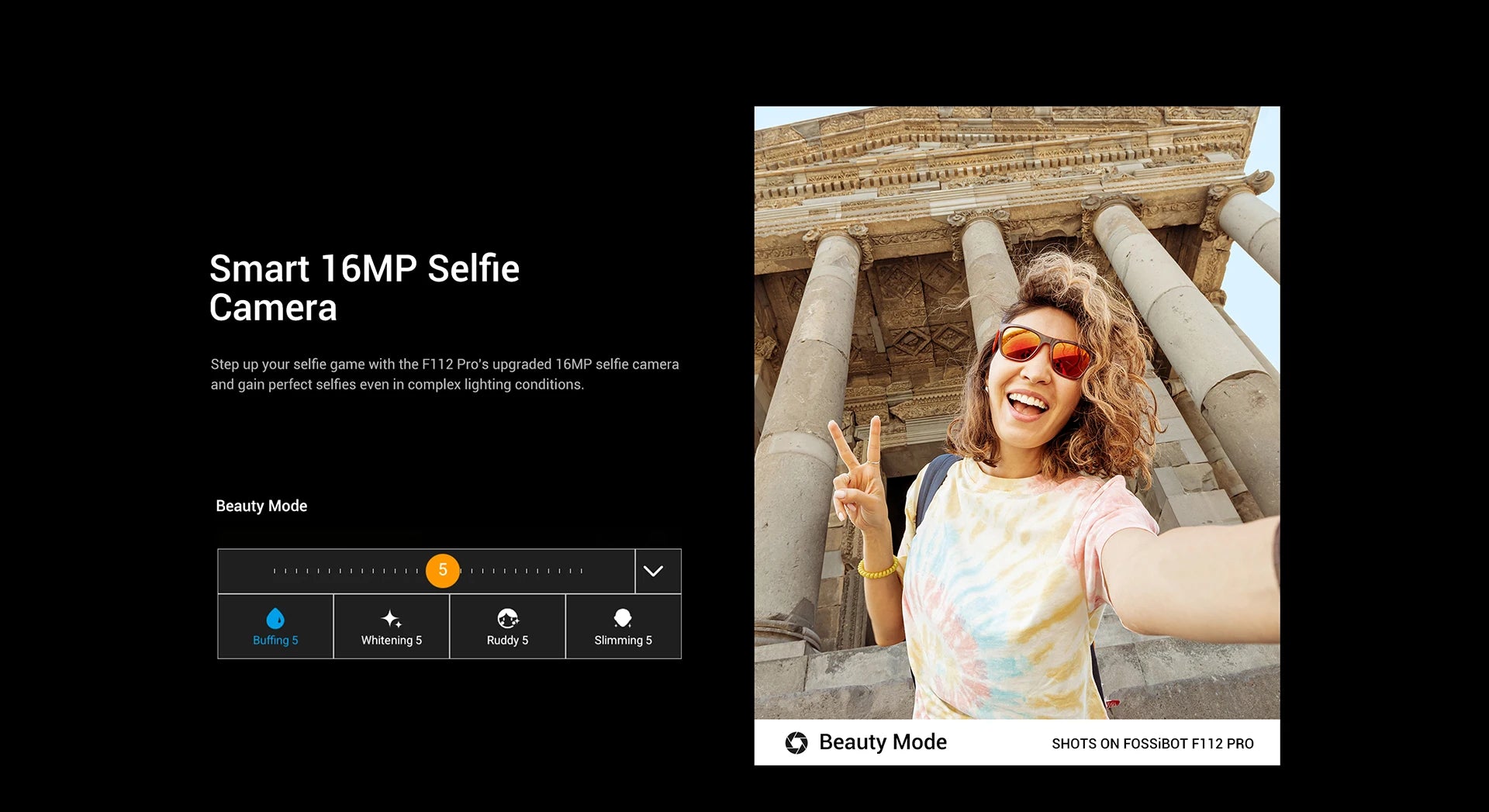Choose the Ruddy face icon
The width and height of the screenshot is (1489, 812).
507,618
